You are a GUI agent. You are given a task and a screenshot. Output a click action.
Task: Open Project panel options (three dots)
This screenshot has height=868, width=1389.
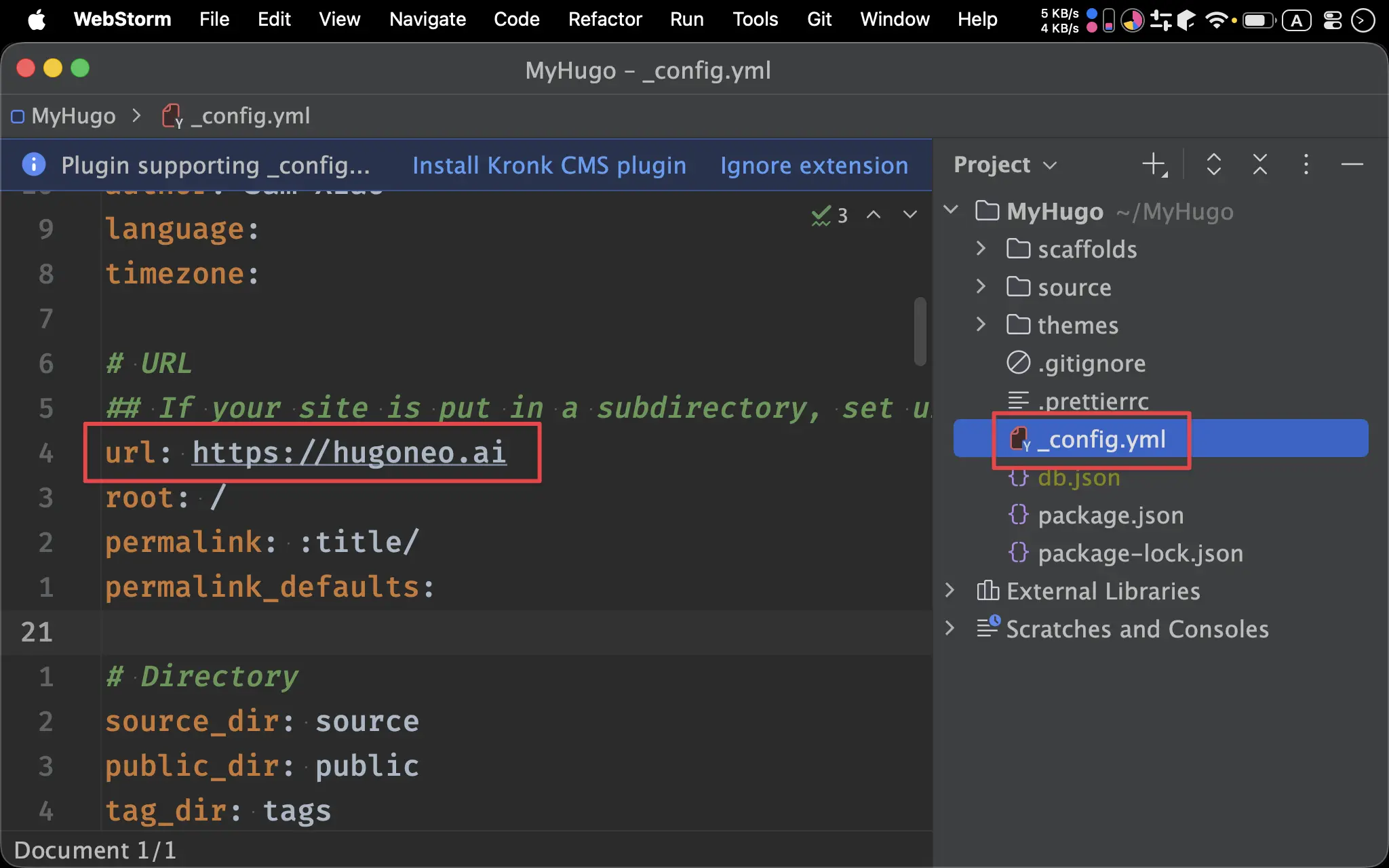point(1306,165)
